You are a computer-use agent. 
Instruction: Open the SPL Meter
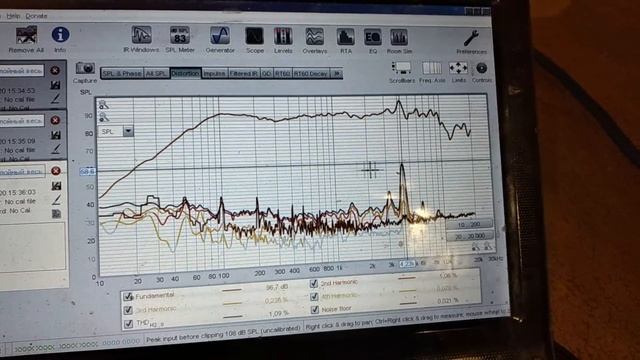pos(180,36)
